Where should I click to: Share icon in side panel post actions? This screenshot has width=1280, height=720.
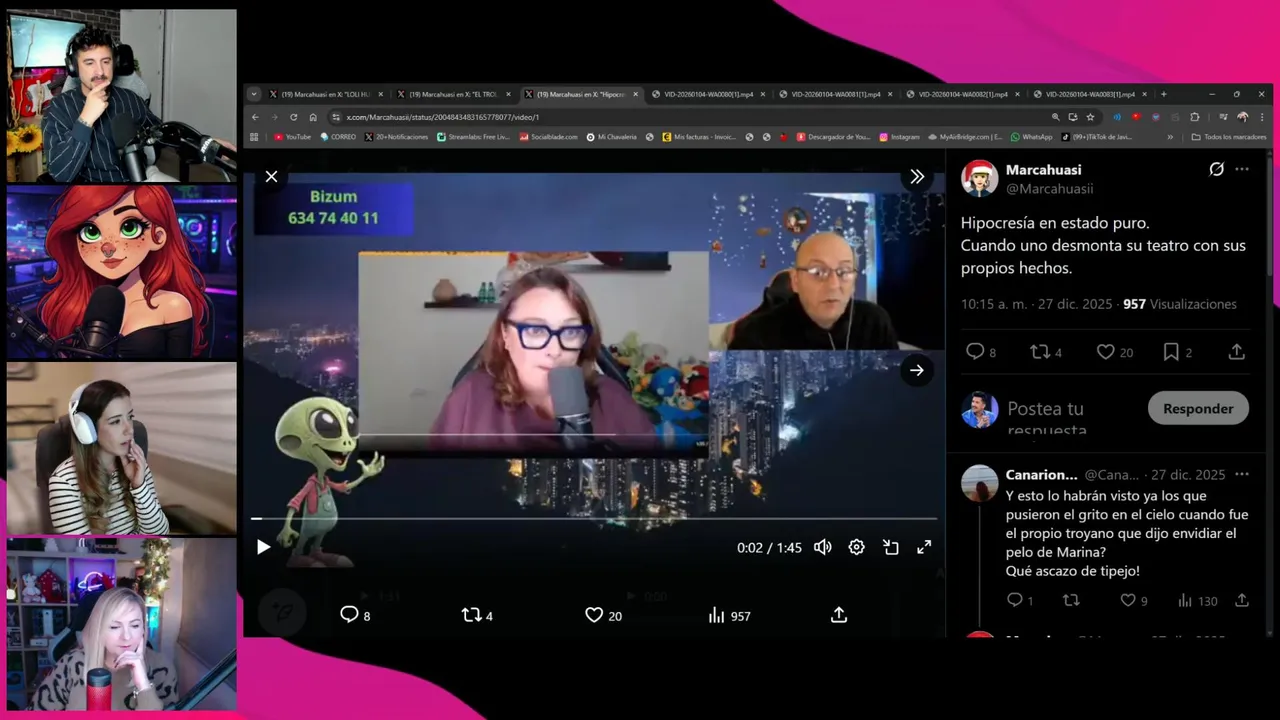tap(1237, 352)
